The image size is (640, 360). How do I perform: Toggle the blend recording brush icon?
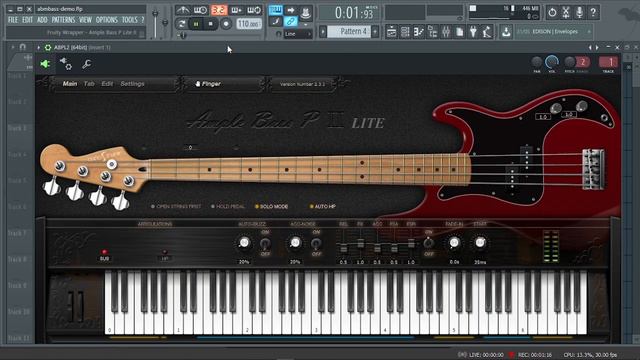pos(276,22)
